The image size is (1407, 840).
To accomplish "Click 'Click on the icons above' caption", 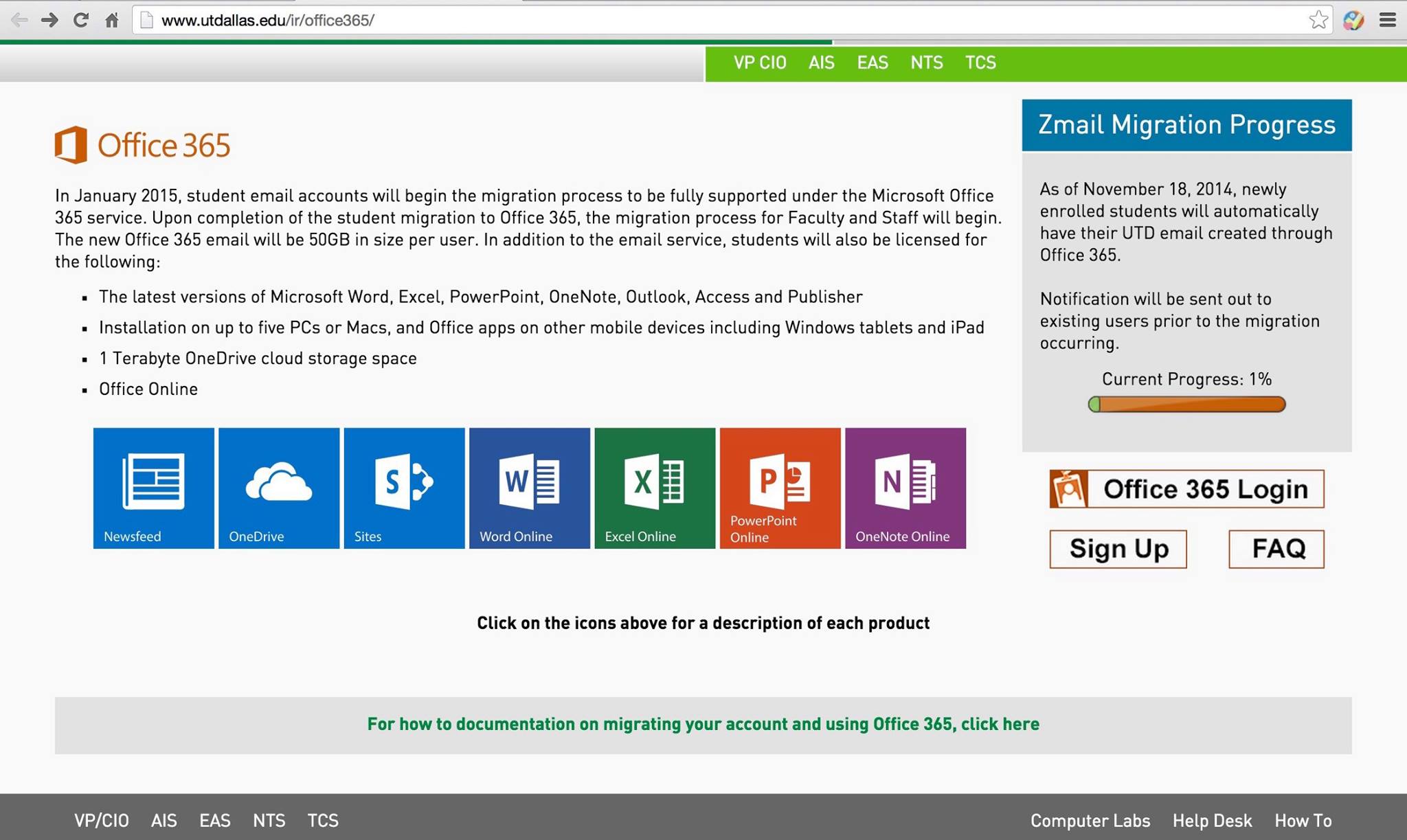I will (x=703, y=623).
